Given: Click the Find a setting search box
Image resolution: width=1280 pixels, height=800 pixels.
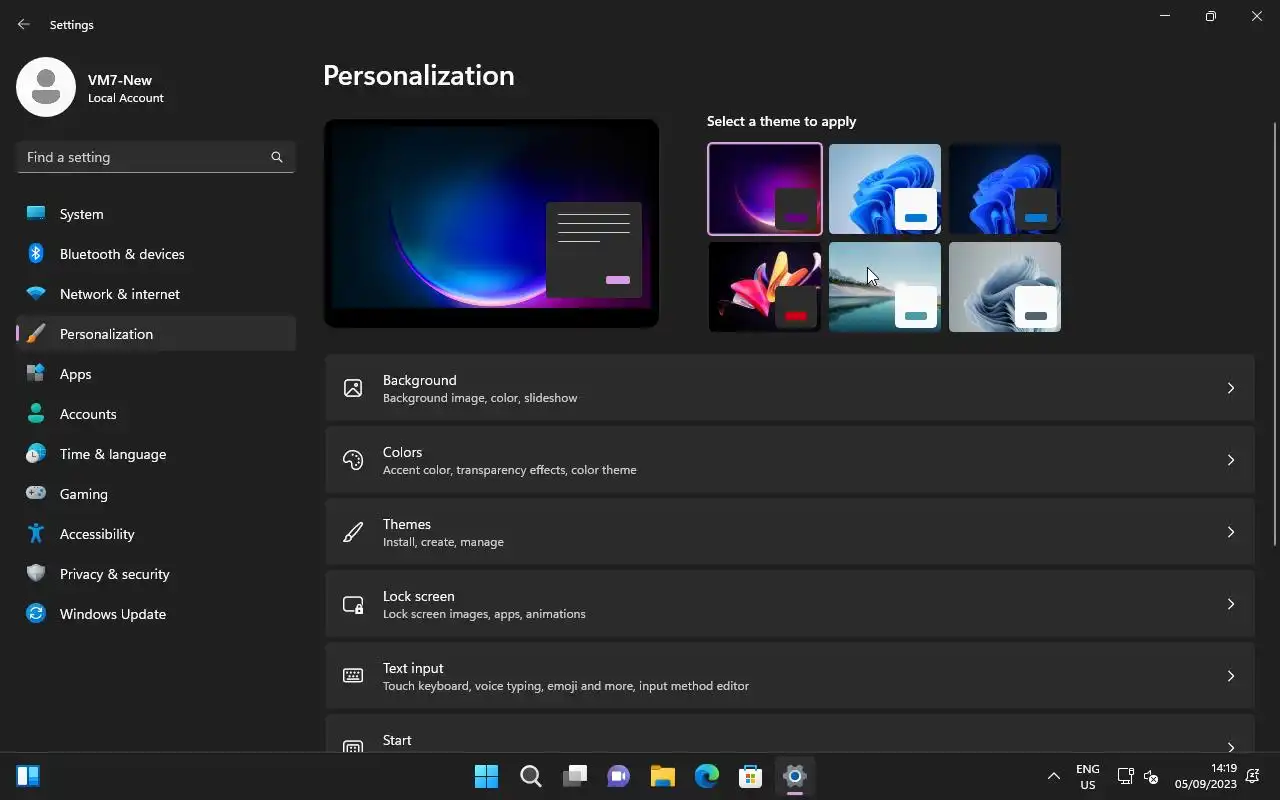Looking at the screenshot, I should point(156,157).
